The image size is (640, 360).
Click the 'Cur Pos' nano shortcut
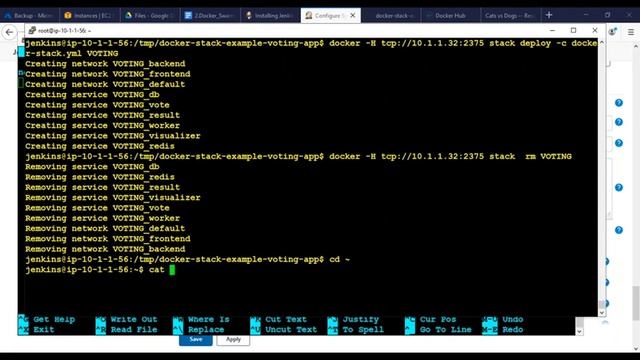[x=438, y=319]
